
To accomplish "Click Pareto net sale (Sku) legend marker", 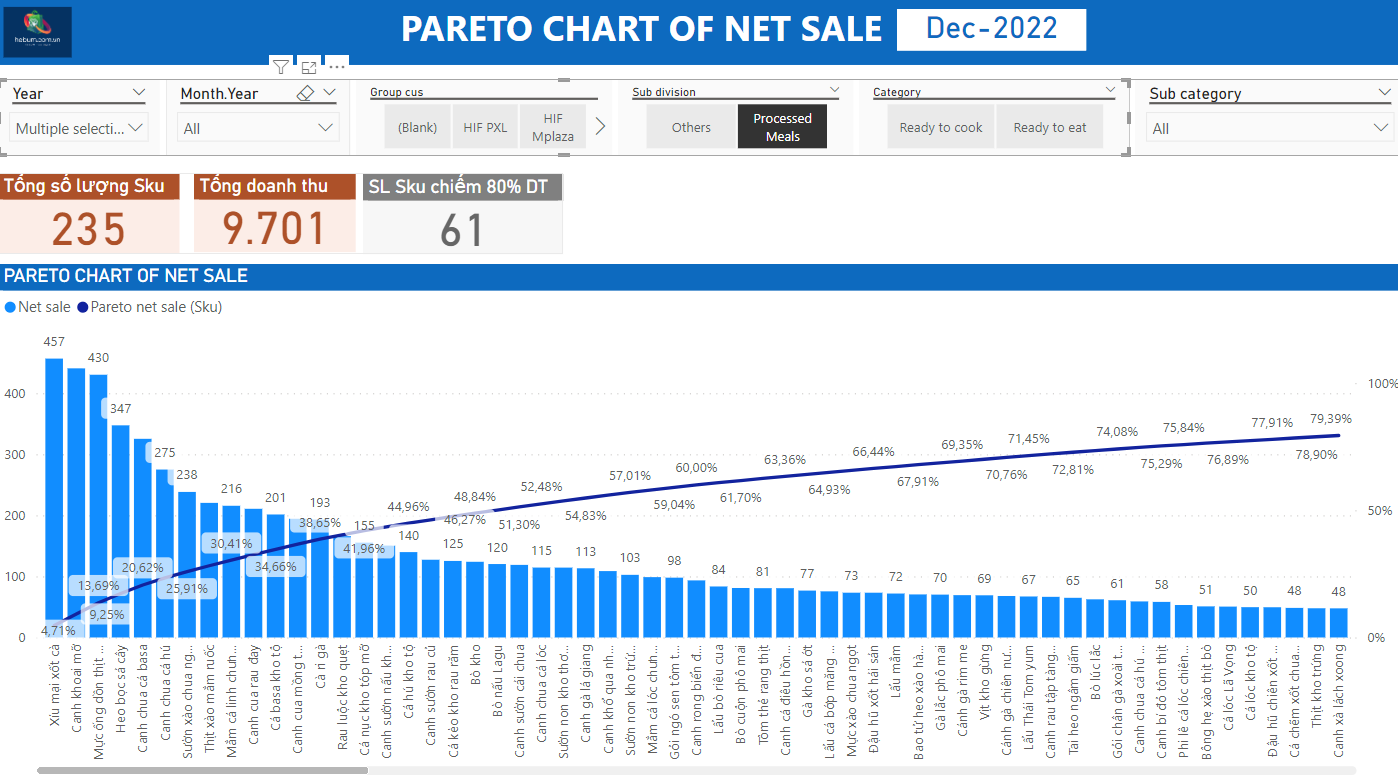I will click(x=83, y=307).
